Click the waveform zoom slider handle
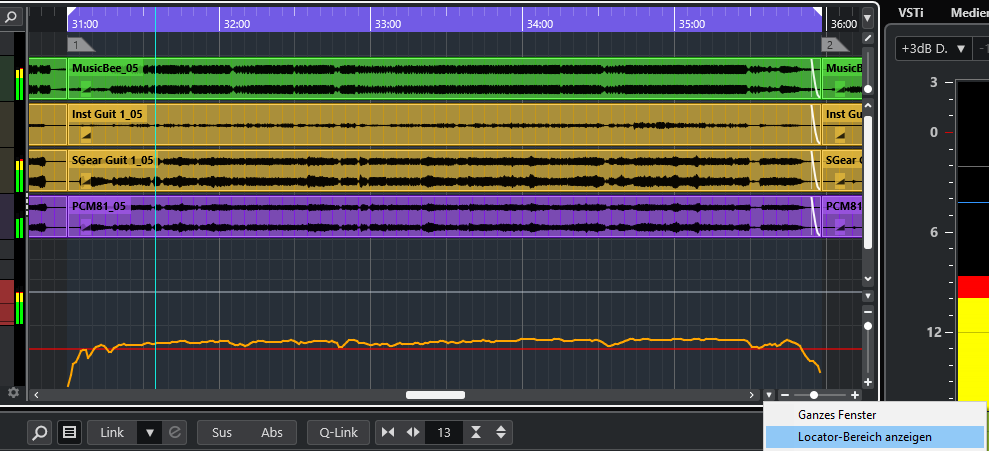This screenshot has height=451, width=989. (868, 90)
